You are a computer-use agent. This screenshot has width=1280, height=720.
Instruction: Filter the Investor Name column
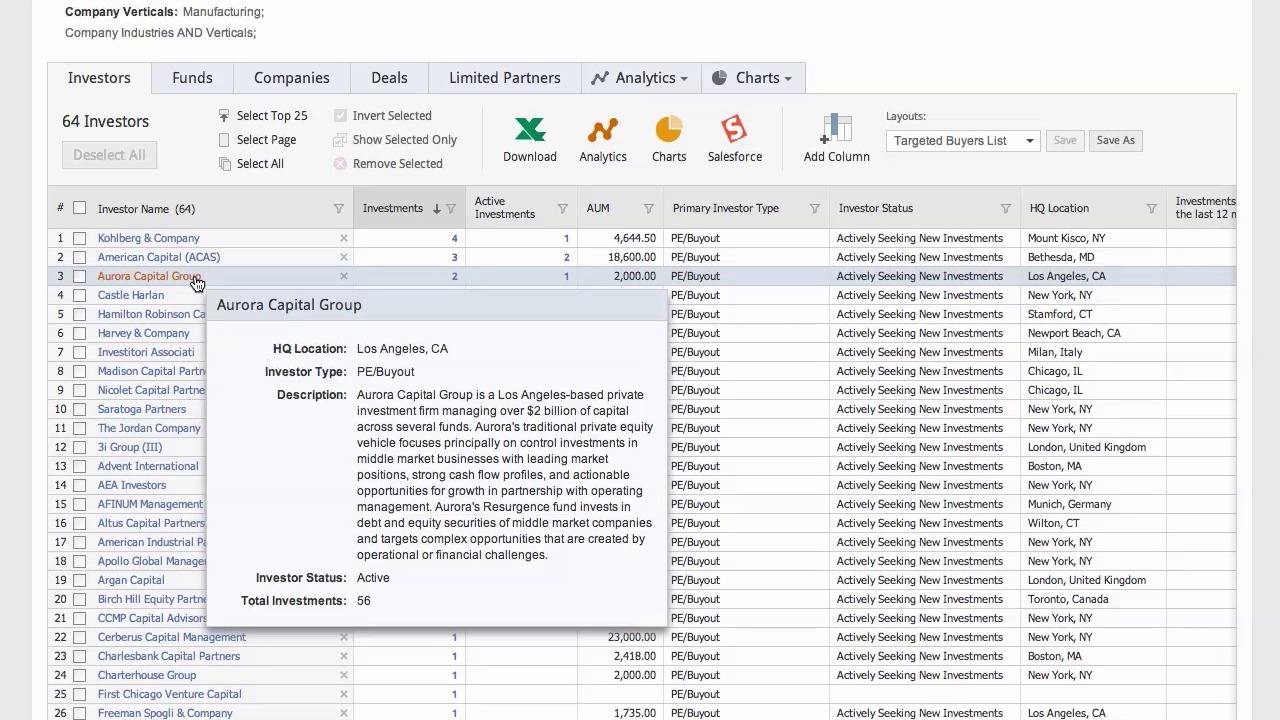pos(339,209)
